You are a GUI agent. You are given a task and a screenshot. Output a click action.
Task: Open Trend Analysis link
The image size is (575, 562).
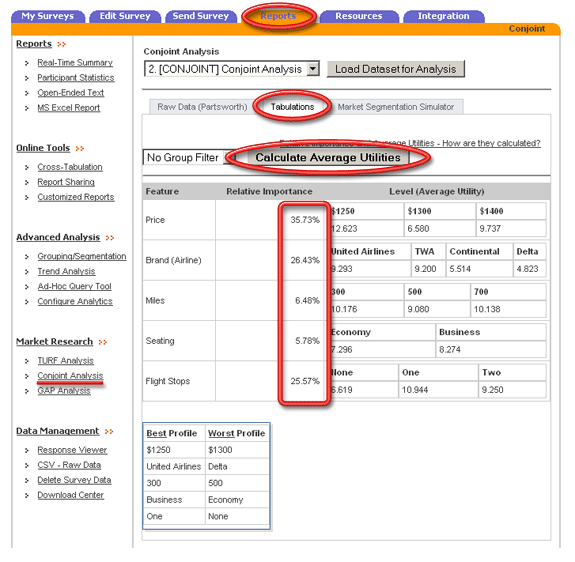tap(66, 271)
